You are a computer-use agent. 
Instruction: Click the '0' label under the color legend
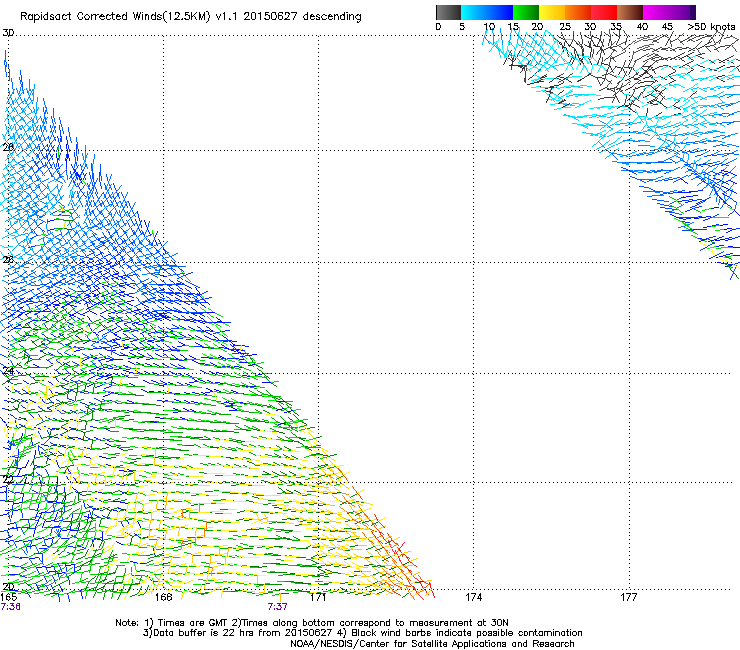click(x=438, y=27)
